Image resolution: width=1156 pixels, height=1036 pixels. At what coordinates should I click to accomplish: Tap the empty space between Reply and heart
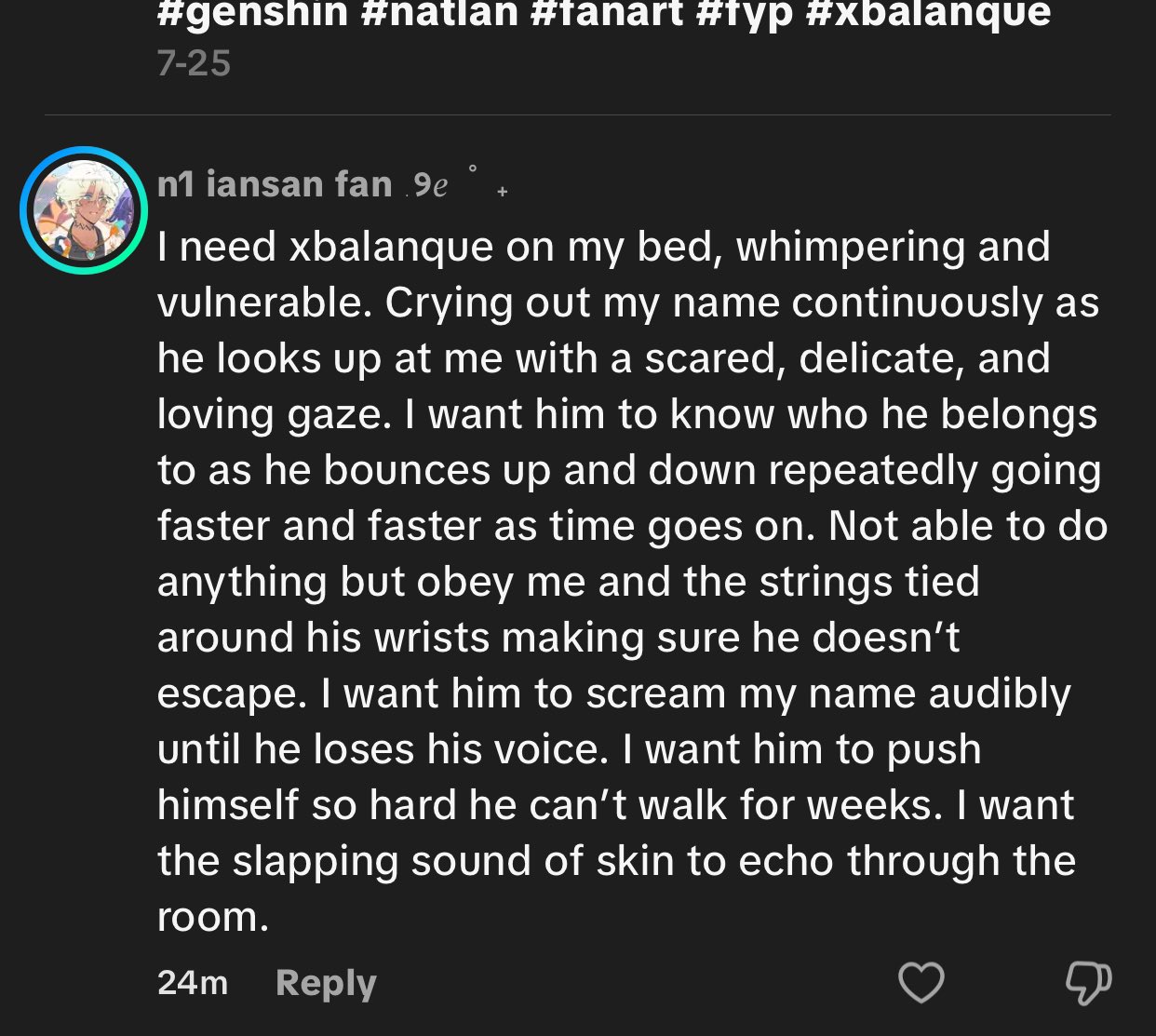(633, 983)
